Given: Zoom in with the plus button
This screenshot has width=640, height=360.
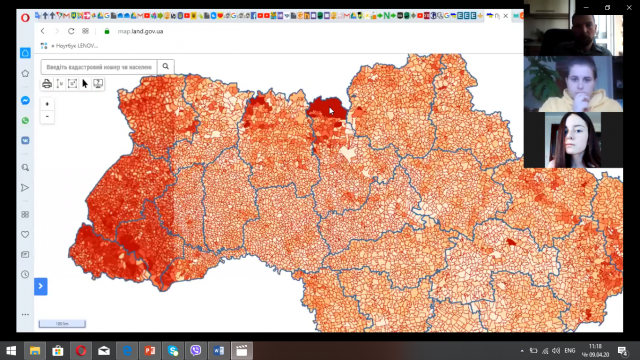Looking at the screenshot, I should click(47, 104).
